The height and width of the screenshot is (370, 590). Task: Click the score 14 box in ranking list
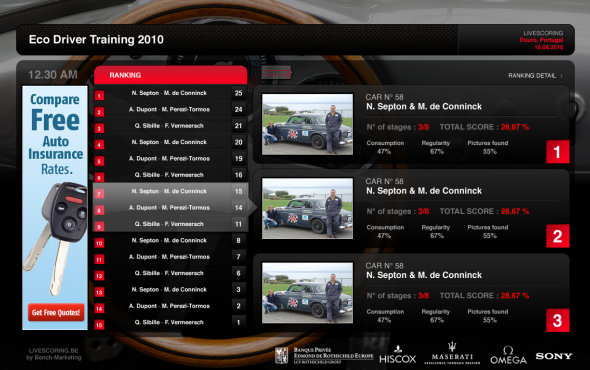click(239, 208)
